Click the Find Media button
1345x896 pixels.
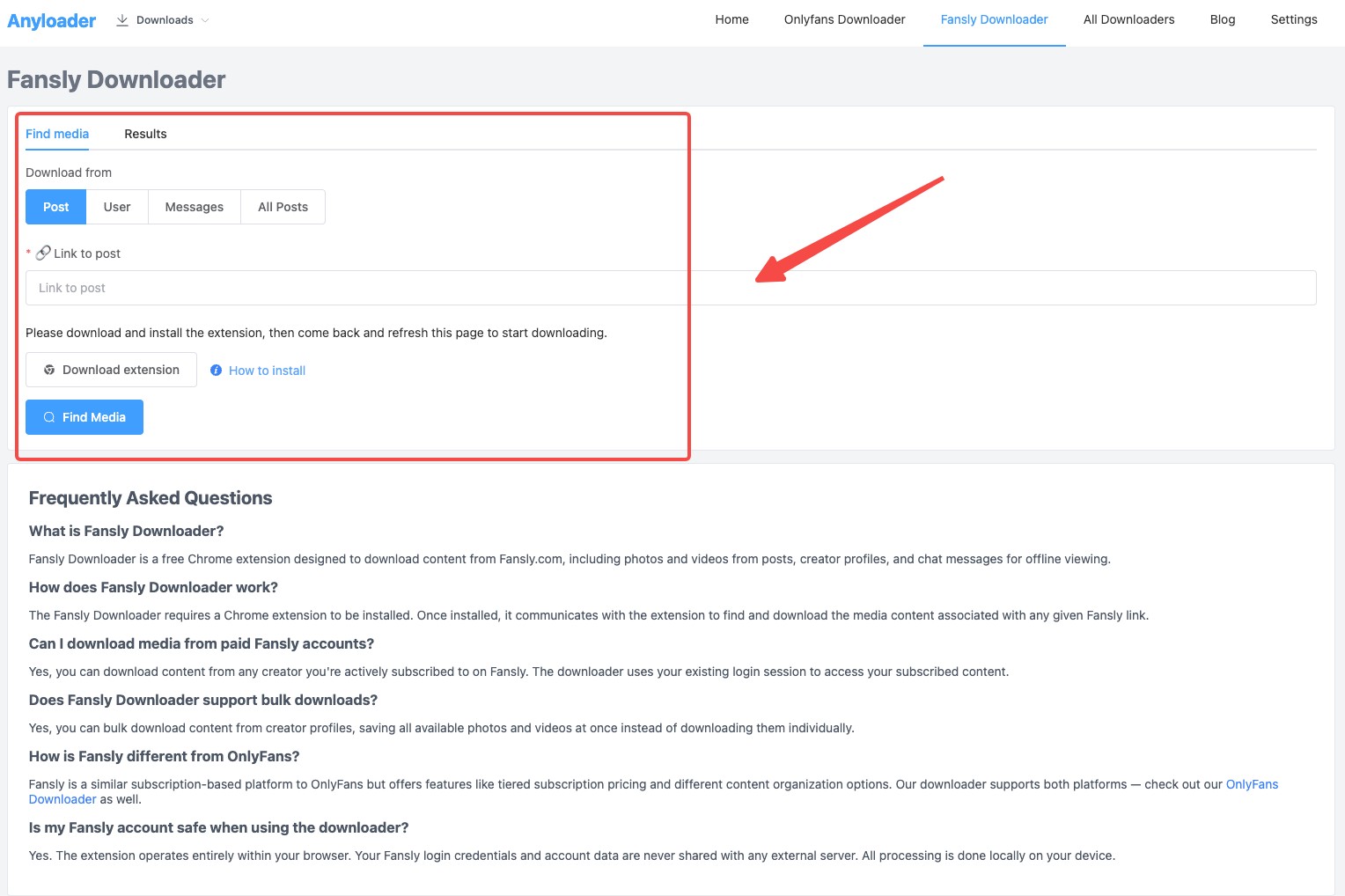point(85,417)
